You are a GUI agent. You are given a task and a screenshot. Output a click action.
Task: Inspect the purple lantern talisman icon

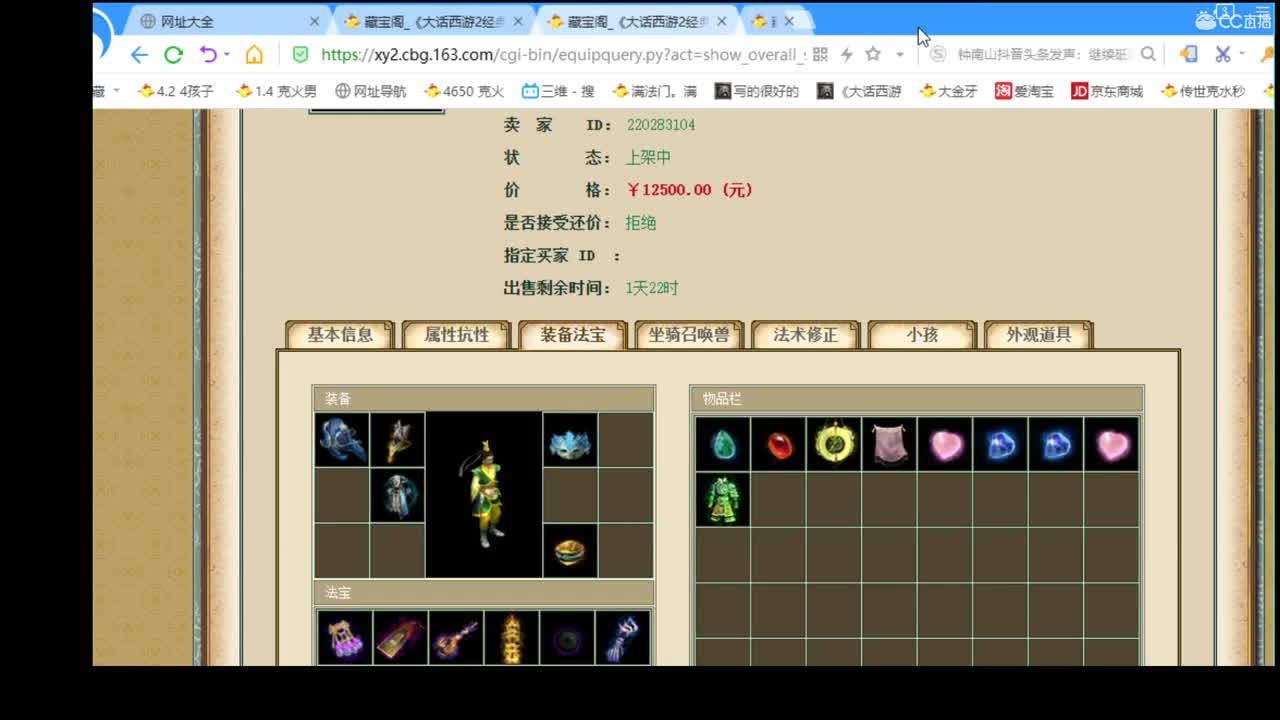tap(345, 638)
